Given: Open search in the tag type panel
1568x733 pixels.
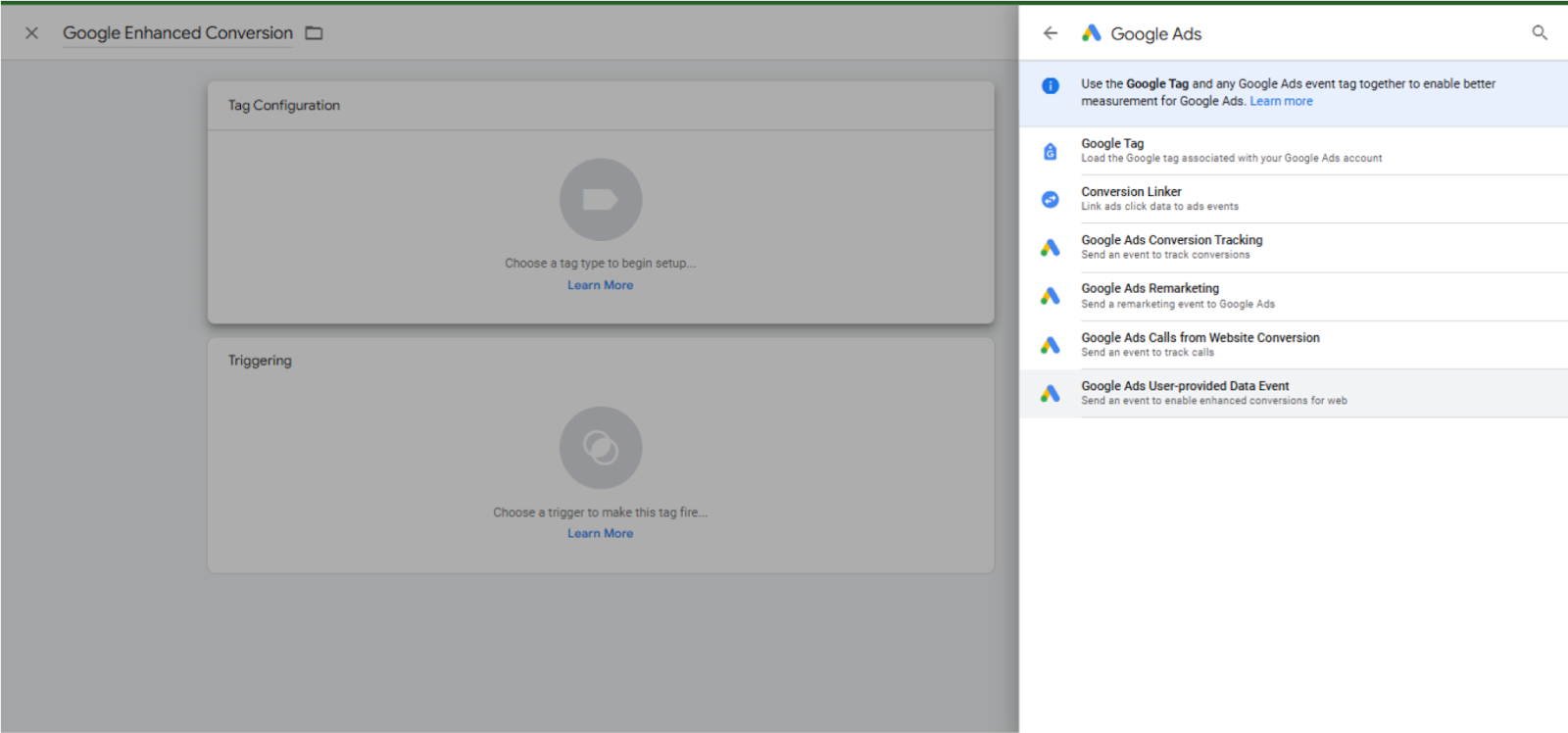Looking at the screenshot, I should click(x=1540, y=33).
